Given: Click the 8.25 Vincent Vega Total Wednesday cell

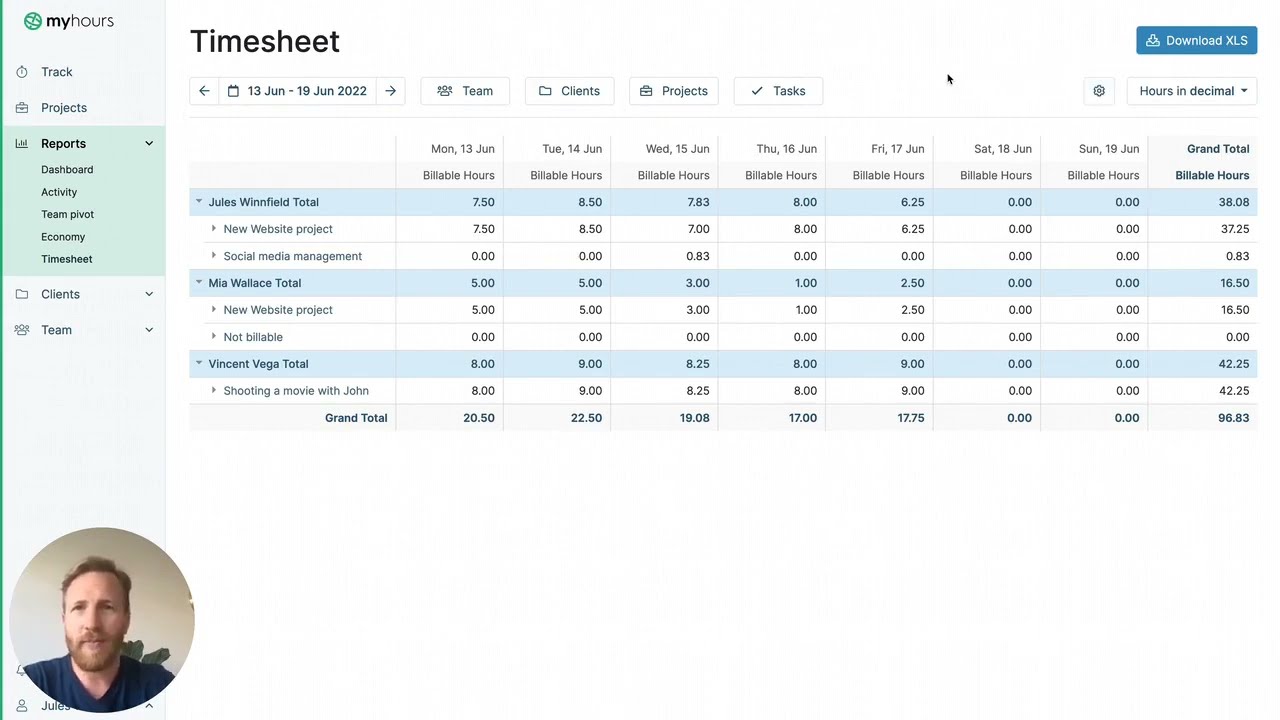Looking at the screenshot, I should [664, 364].
